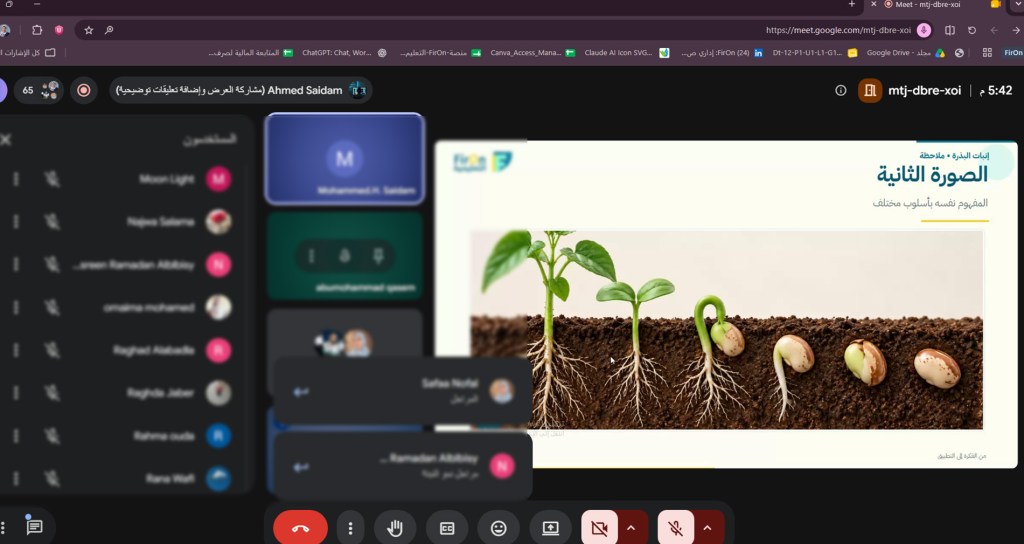Open the Claude AI Icon SVG bookmark
The image size is (1024, 544).
[626, 53]
